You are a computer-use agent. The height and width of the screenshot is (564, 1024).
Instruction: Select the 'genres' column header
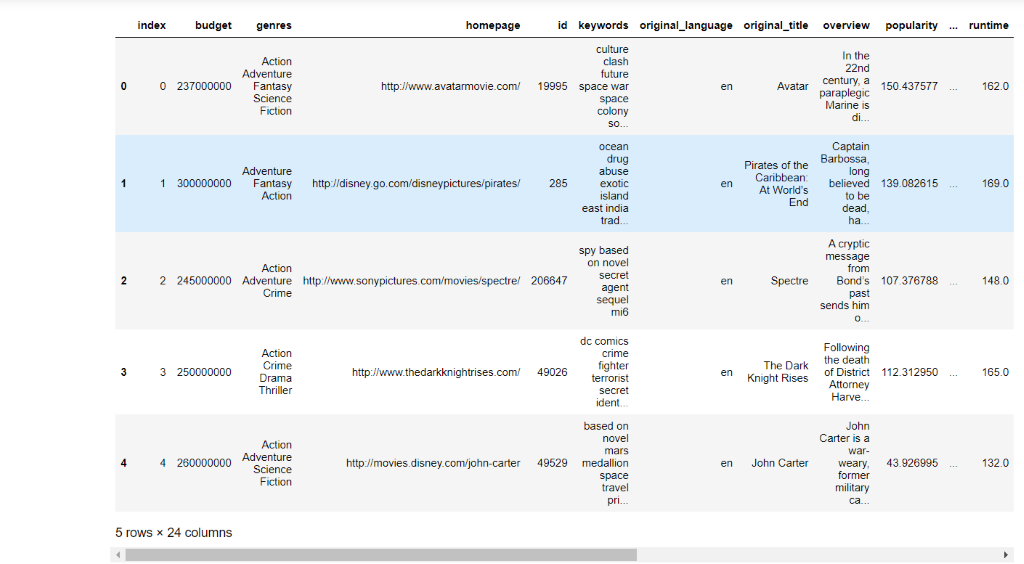coord(274,25)
